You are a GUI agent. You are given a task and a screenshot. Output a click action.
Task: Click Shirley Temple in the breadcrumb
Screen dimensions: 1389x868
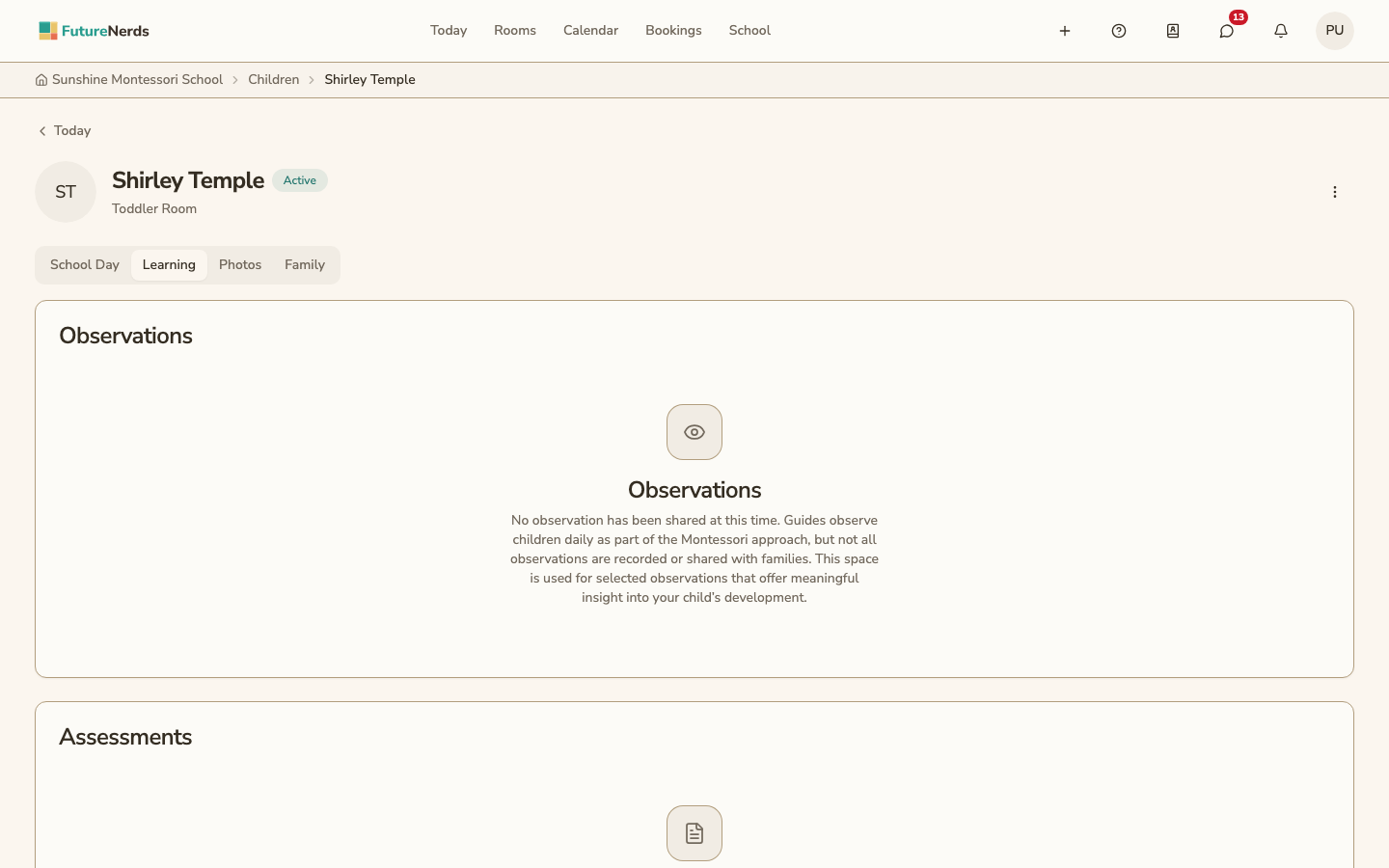click(x=369, y=80)
